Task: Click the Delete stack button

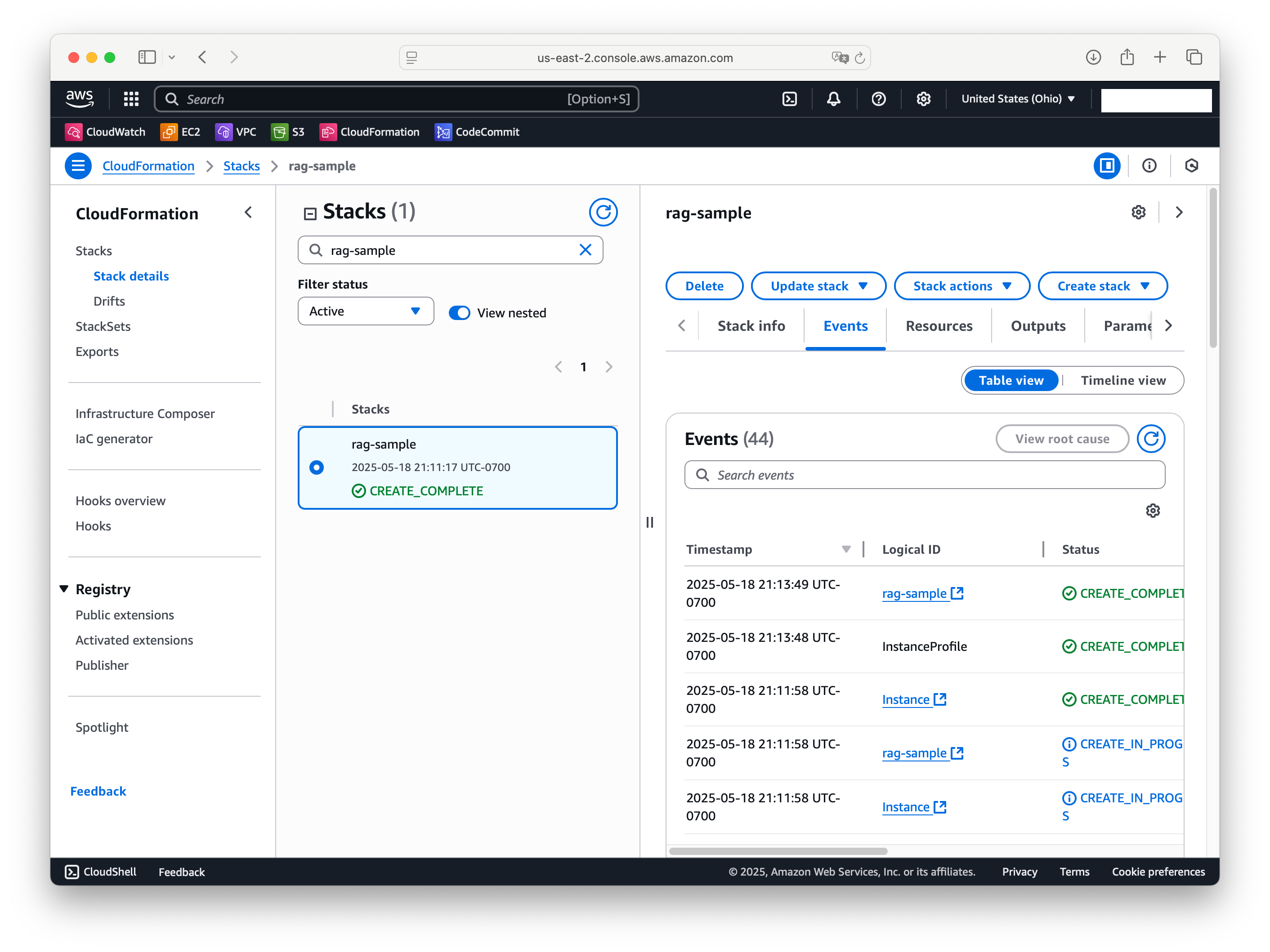Action: [704, 286]
